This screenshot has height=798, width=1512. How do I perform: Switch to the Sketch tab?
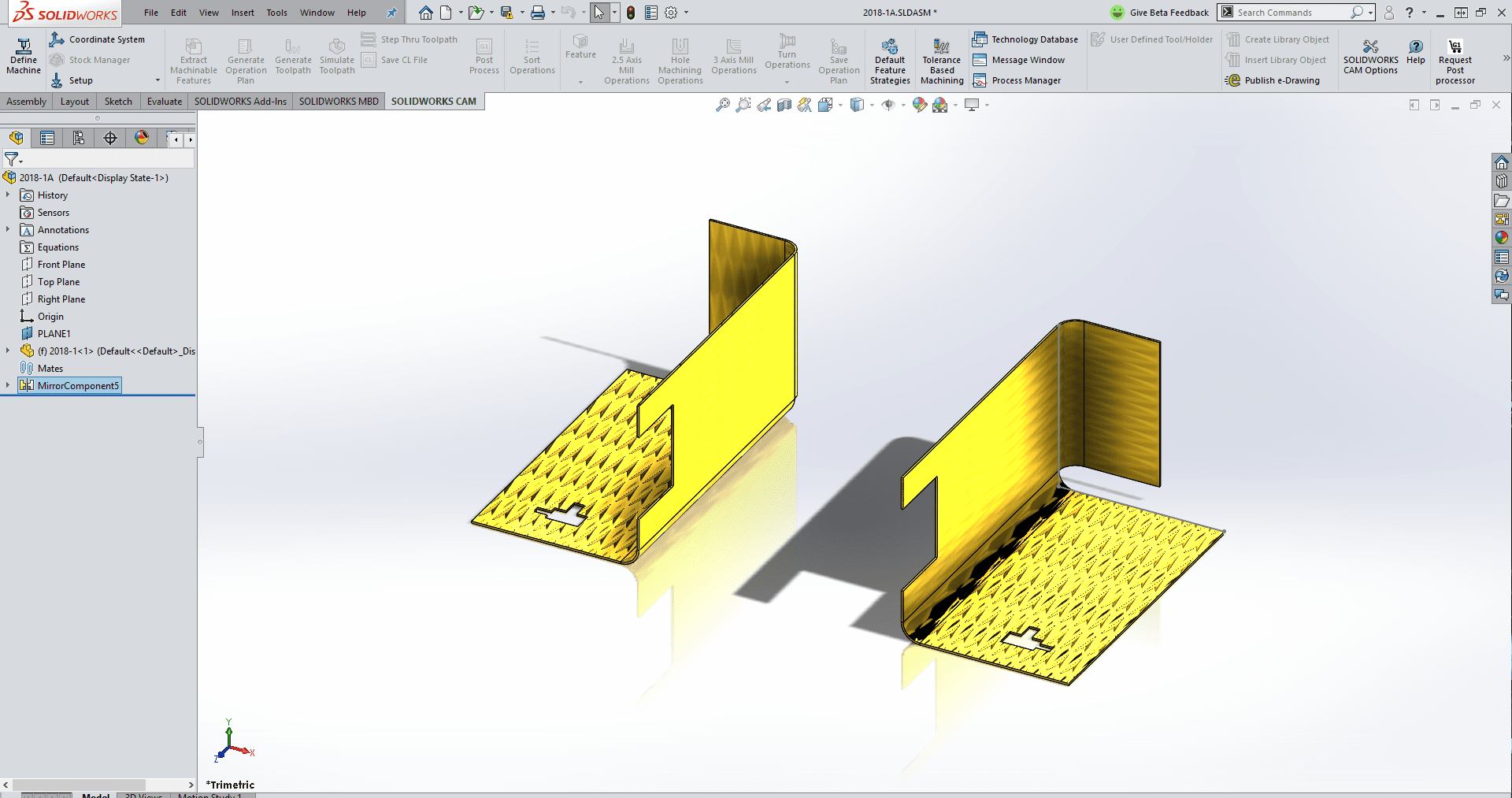[119, 101]
